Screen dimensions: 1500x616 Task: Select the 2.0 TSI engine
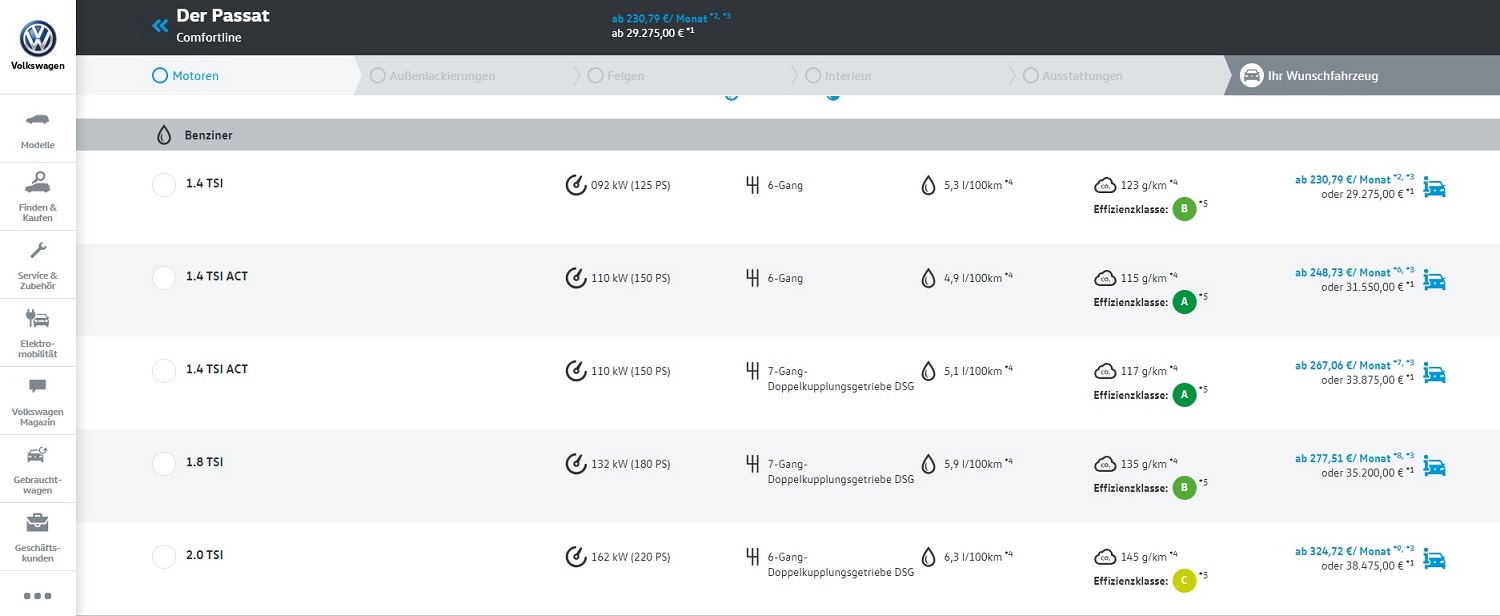click(164, 557)
